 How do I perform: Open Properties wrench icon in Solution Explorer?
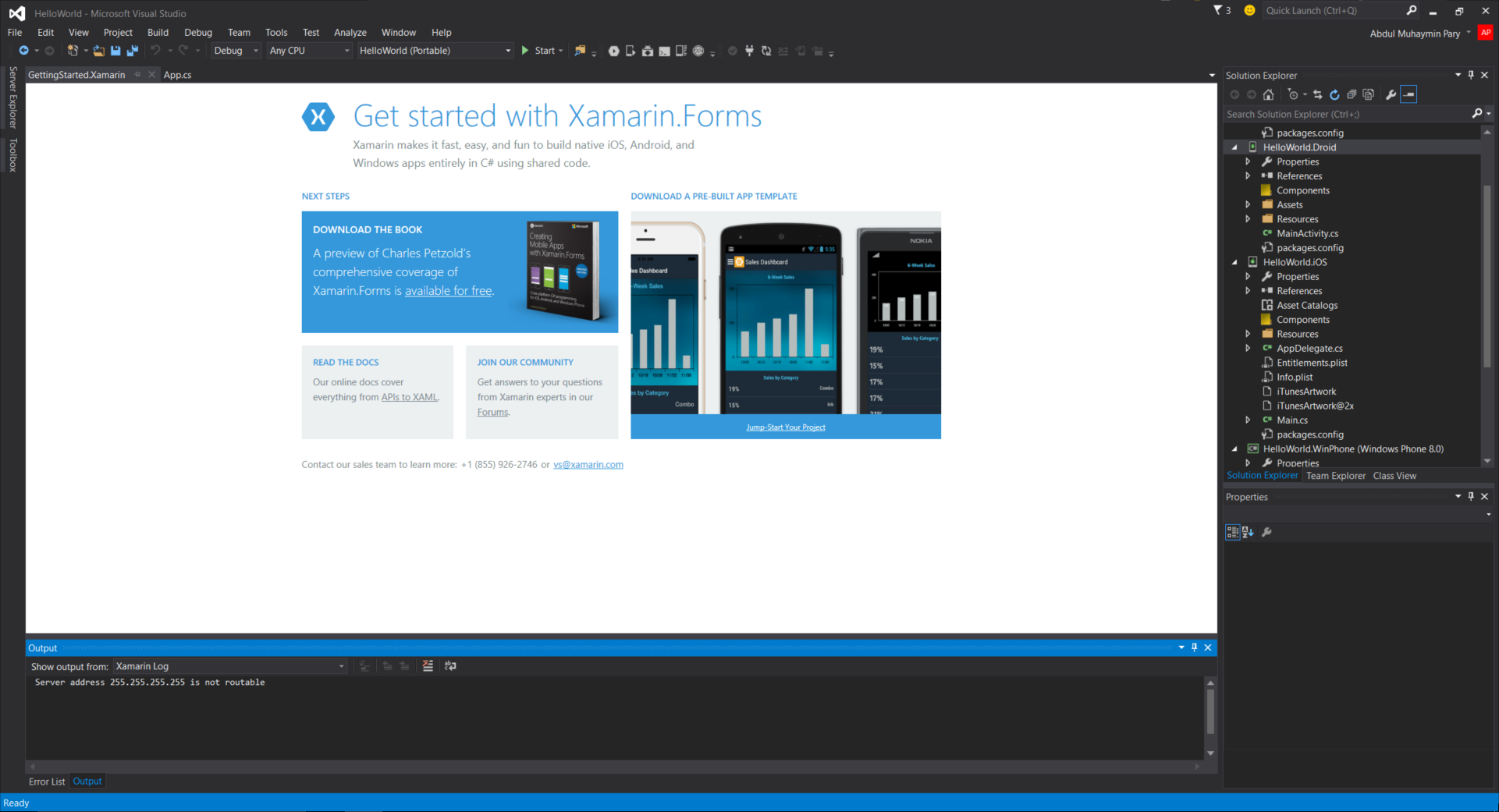click(1391, 94)
